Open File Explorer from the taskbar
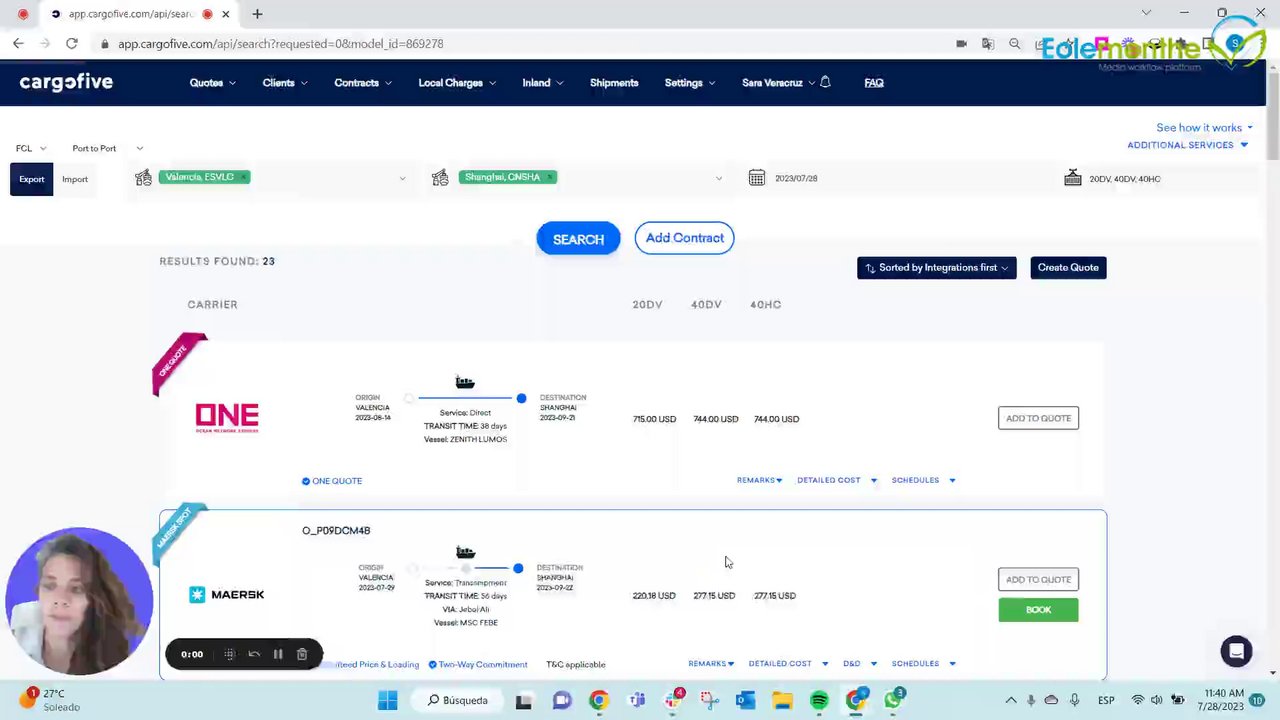 pyautogui.click(x=782, y=700)
